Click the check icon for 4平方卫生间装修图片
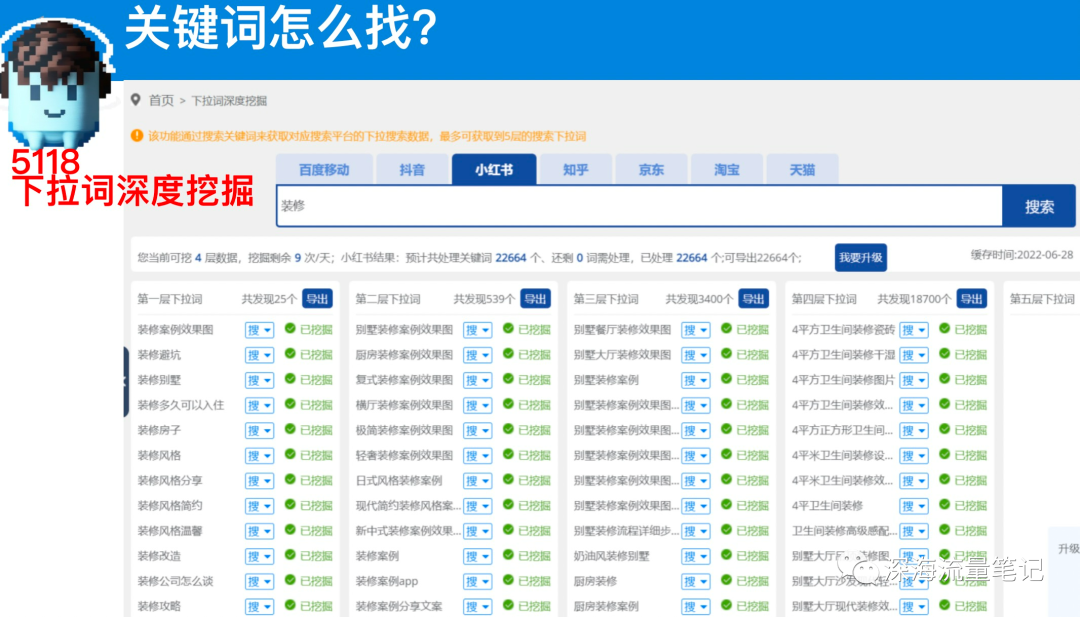The height and width of the screenshot is (617, 1080). 944,379
